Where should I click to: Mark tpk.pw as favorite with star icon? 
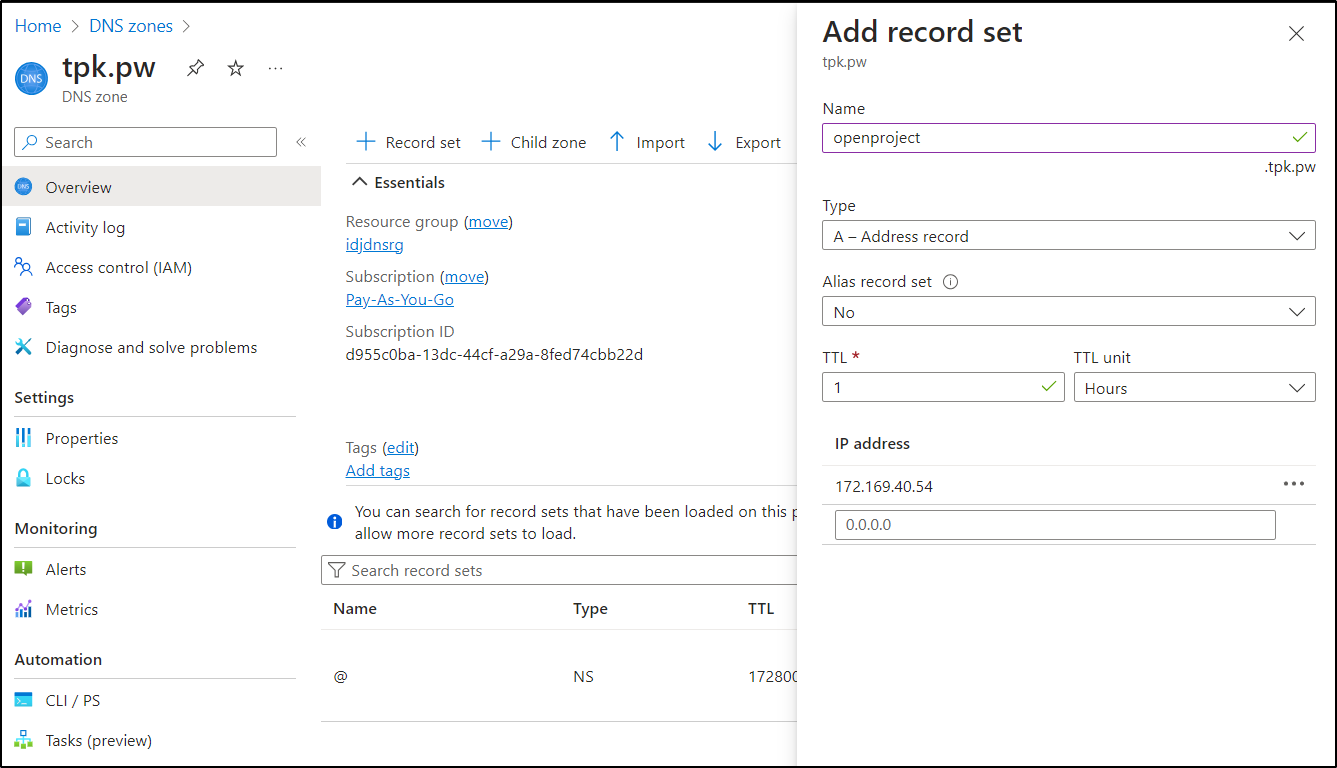(x=236, y=68)
